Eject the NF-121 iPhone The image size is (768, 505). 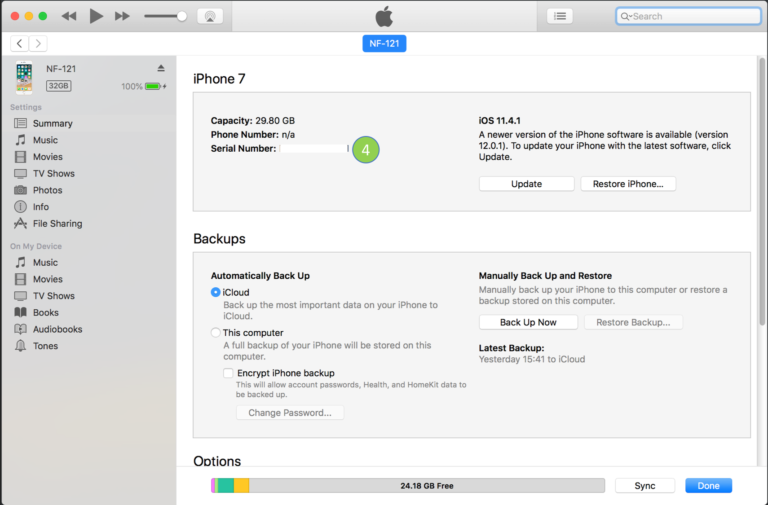coord(161,68)
